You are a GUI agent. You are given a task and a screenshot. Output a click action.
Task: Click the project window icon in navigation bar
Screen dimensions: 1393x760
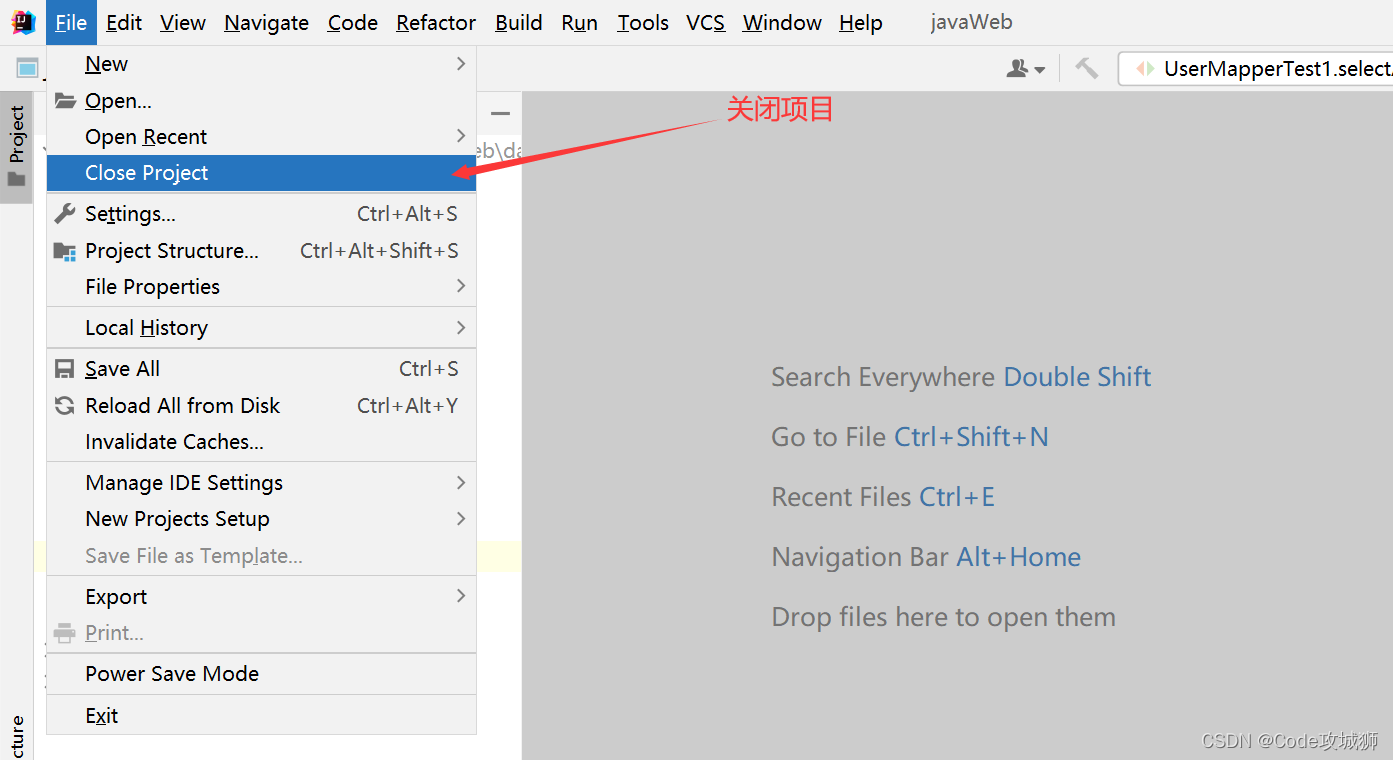point(27,68)
